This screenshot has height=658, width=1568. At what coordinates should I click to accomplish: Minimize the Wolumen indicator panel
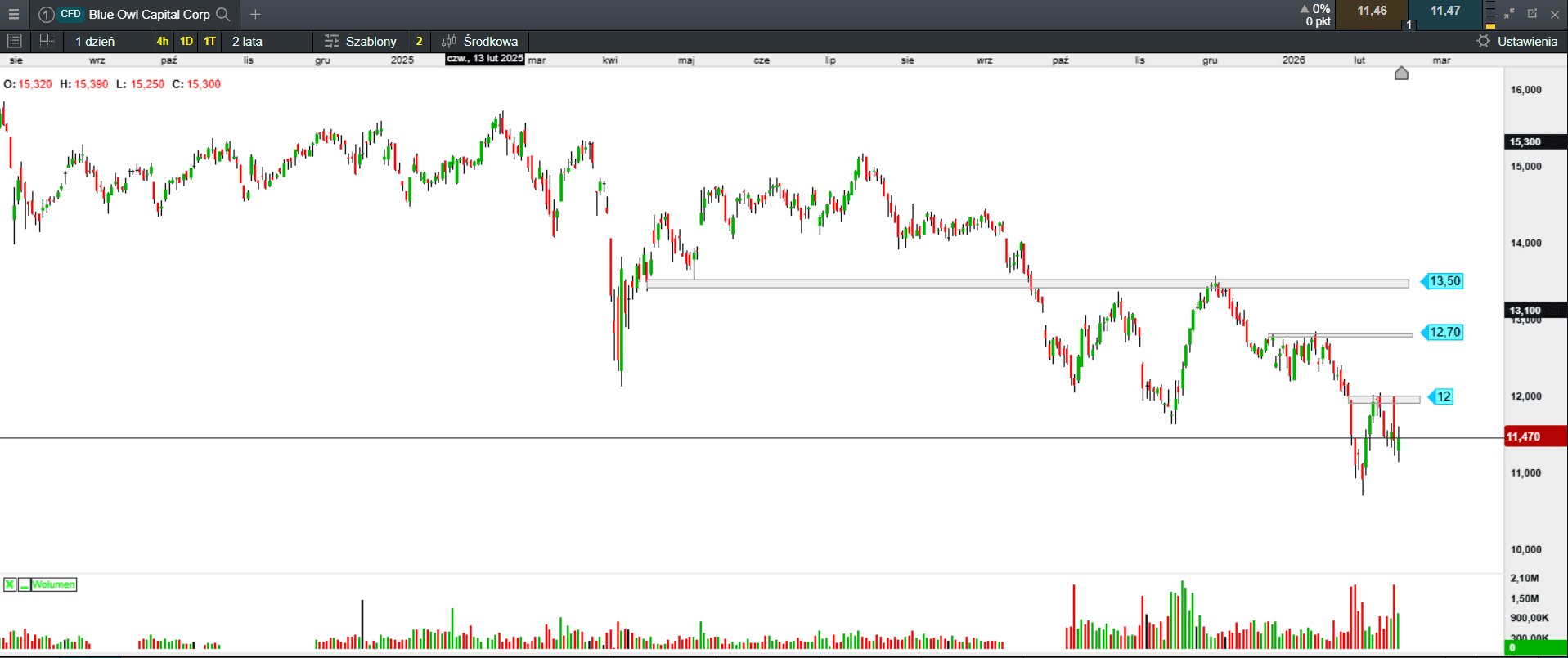tap(25, 584)
